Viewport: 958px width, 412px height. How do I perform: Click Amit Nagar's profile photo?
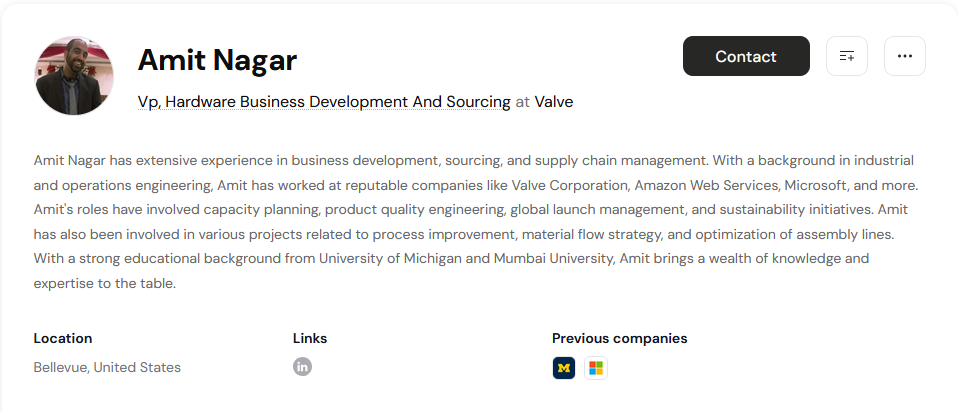tap(74, 75)
